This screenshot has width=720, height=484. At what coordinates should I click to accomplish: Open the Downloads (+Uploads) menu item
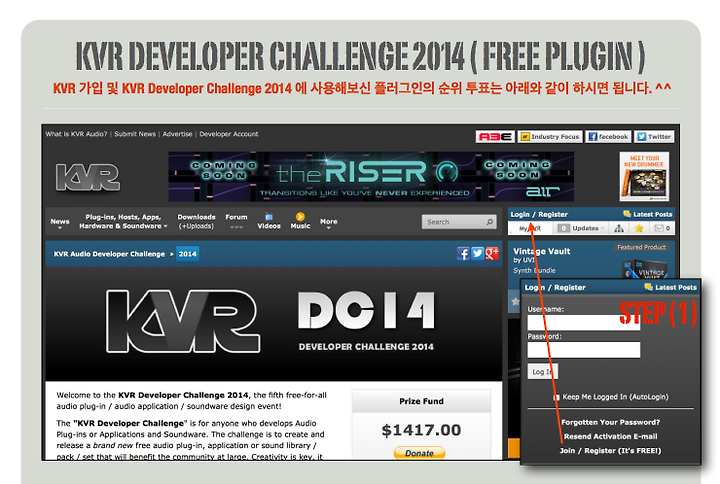[x=196, y=221]
